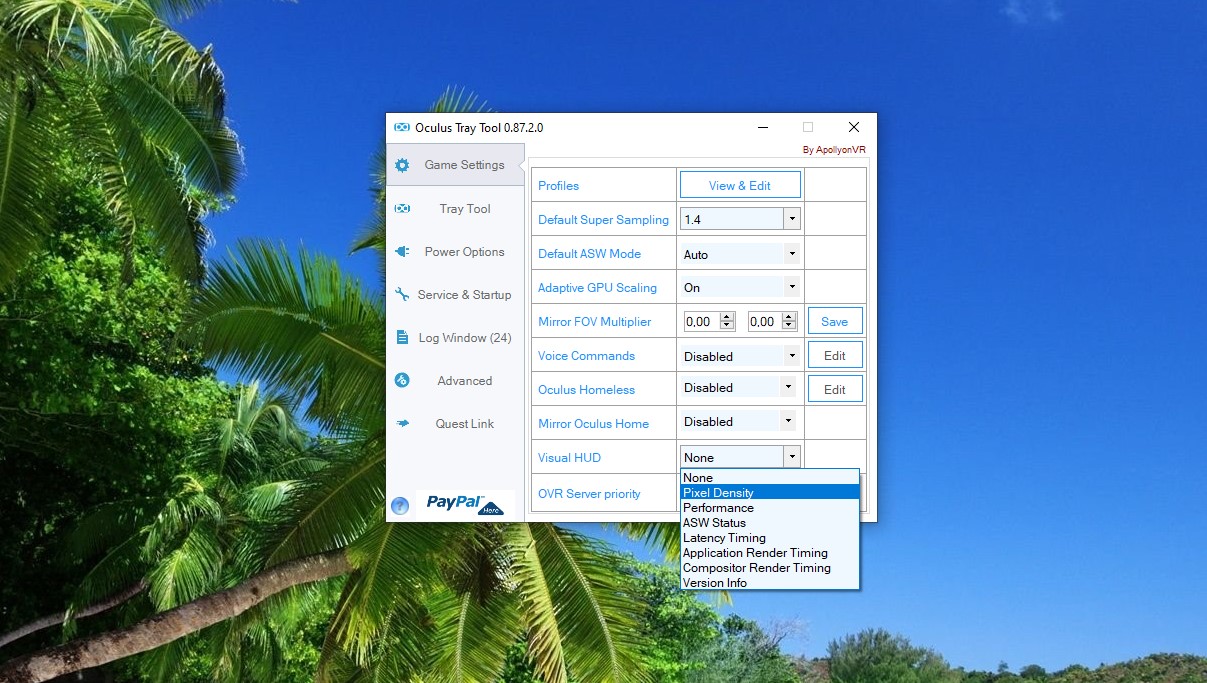Click the Default ASW Mode label

(x=589, y=253)
